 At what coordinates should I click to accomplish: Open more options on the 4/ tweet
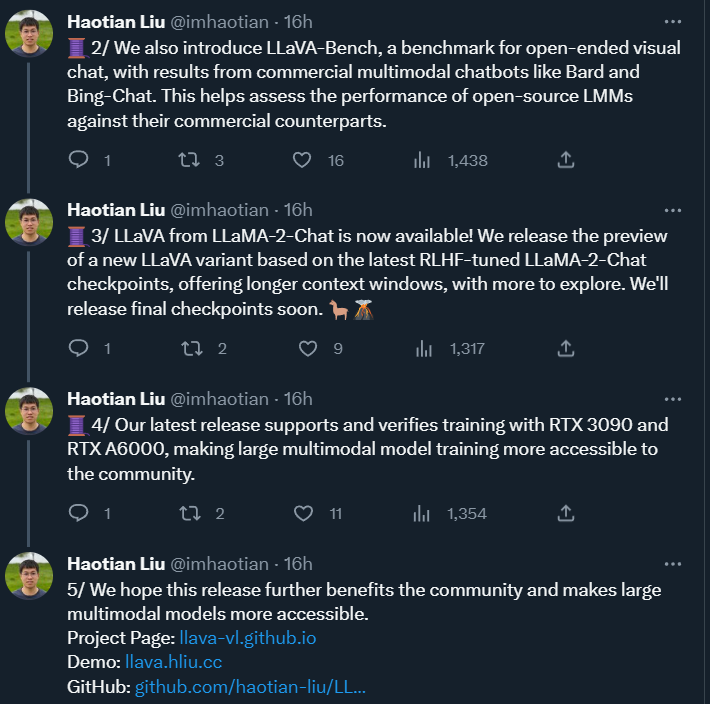[x=673, y=399]
